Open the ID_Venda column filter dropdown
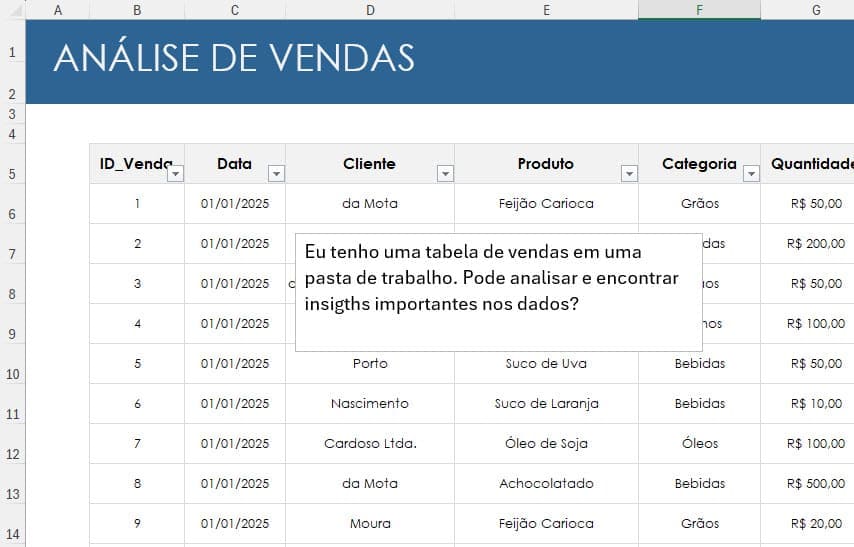The image size is (854, 547). click(x=175, y=174)
